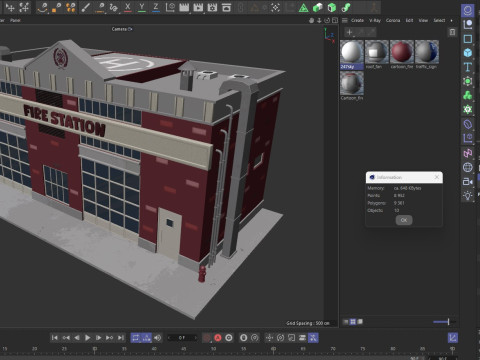Click the globe Environment icon
This screenshot has width=480, height=360.
tap(468, 167)
